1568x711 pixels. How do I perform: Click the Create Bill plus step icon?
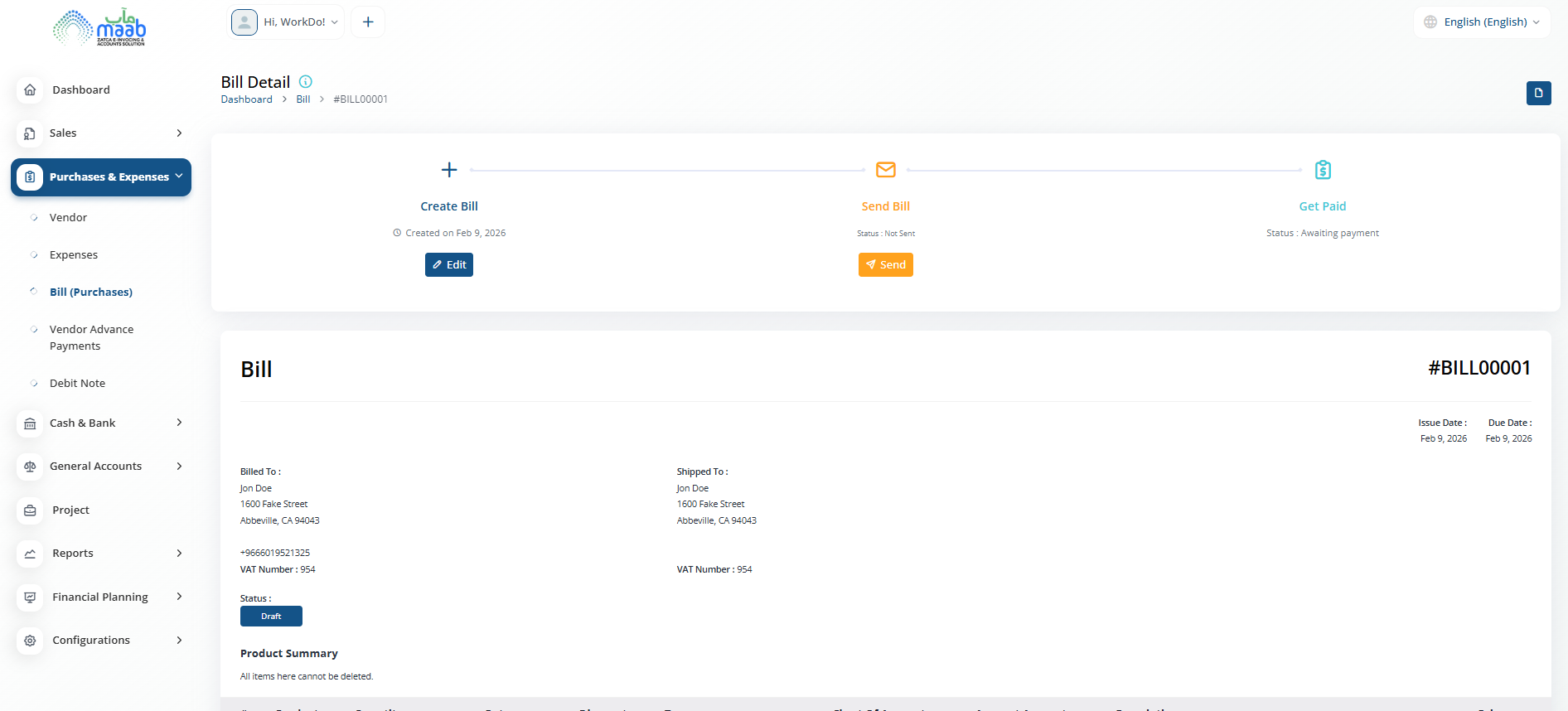(x=449, y=170)
